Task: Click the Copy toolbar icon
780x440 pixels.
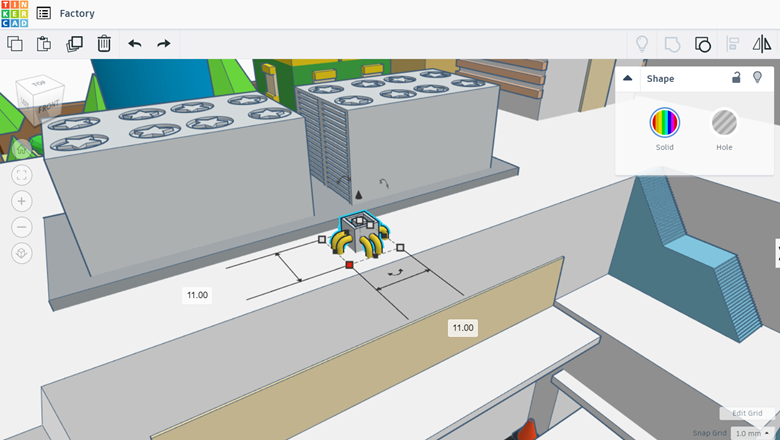Action: pos(15,44)
